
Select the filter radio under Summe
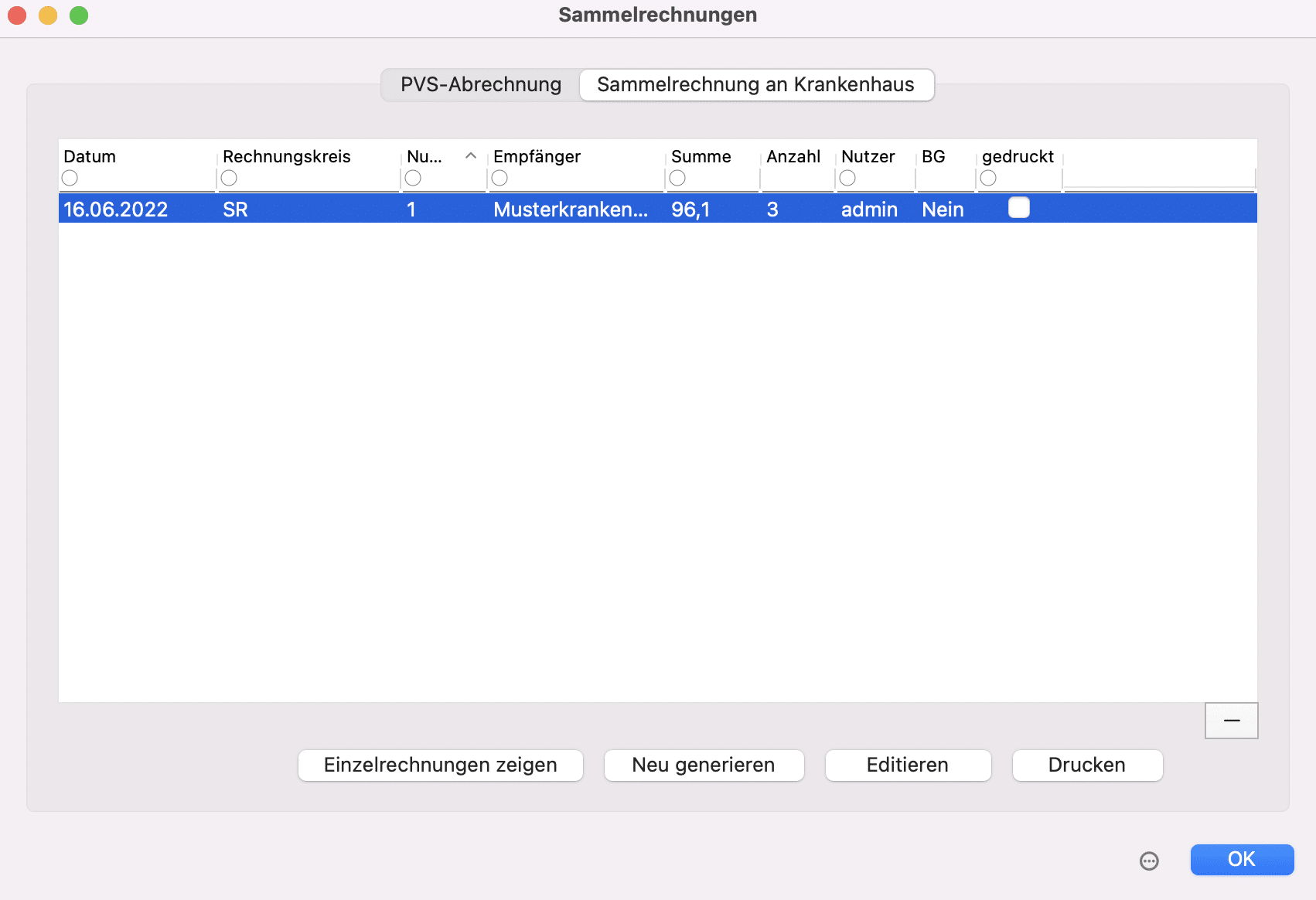point(677,178)
